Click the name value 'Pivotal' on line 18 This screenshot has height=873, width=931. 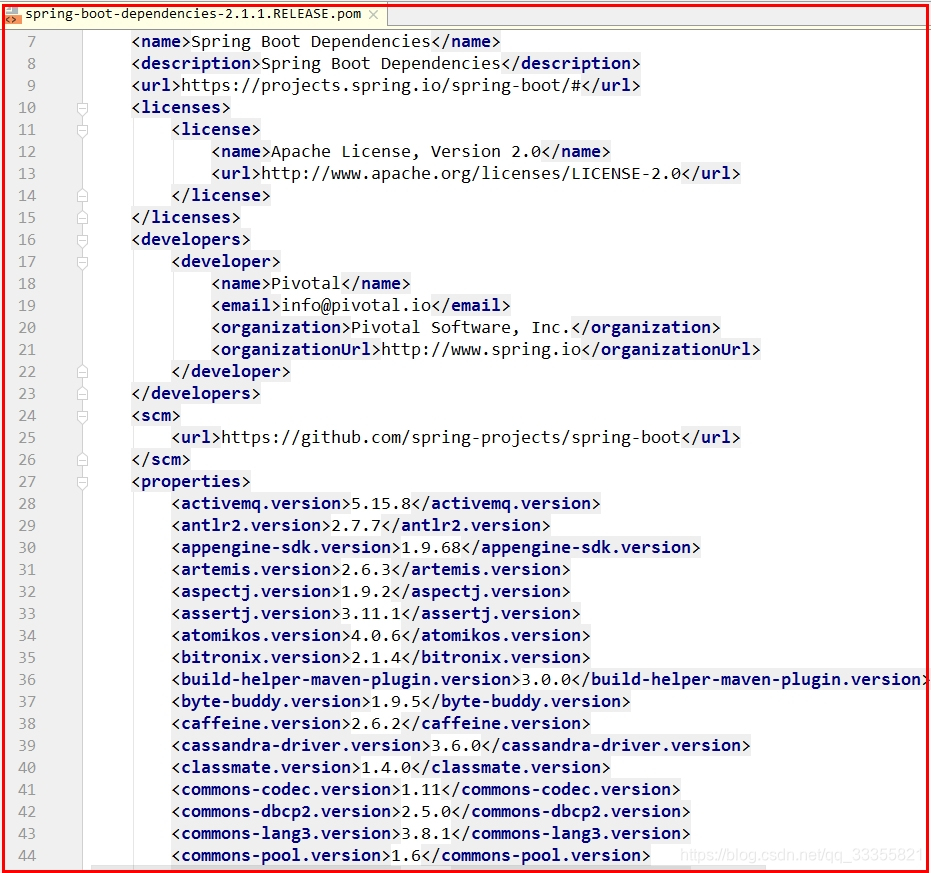[306, 283]
